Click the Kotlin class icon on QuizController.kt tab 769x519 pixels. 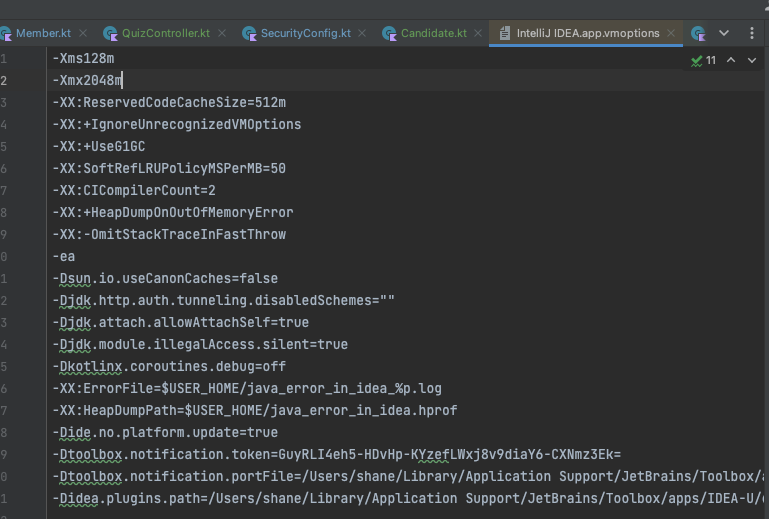coord(110,33)
